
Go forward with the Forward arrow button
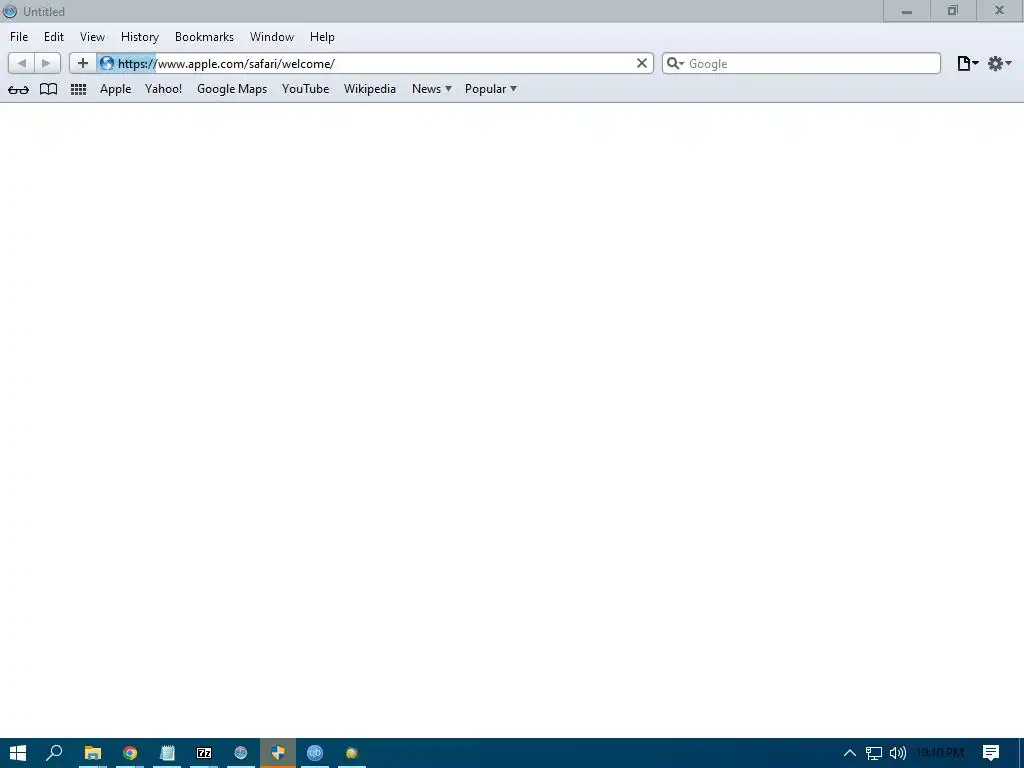click(x=46, y=63)
